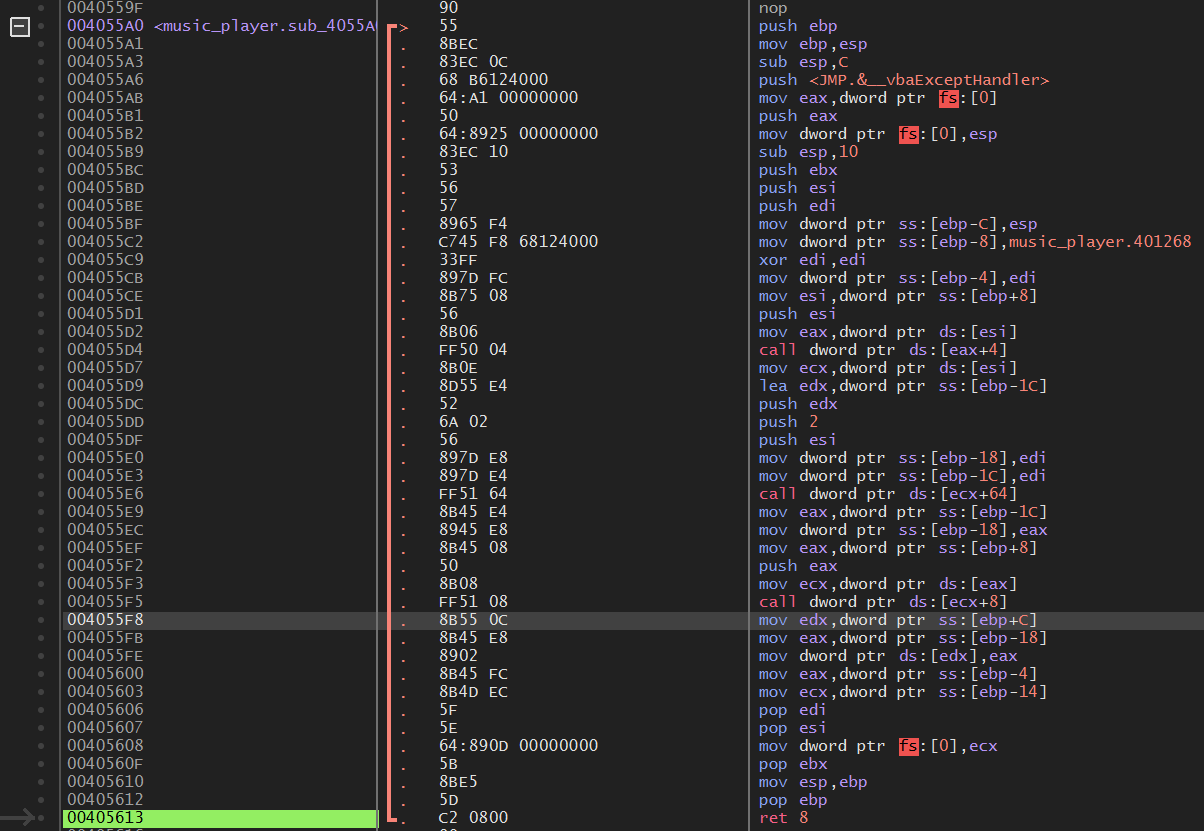This screenshot has width=1204, height=831.
Task: Select 'push edx' instruction
Action: pyautogui.click(x=798, y=404)
